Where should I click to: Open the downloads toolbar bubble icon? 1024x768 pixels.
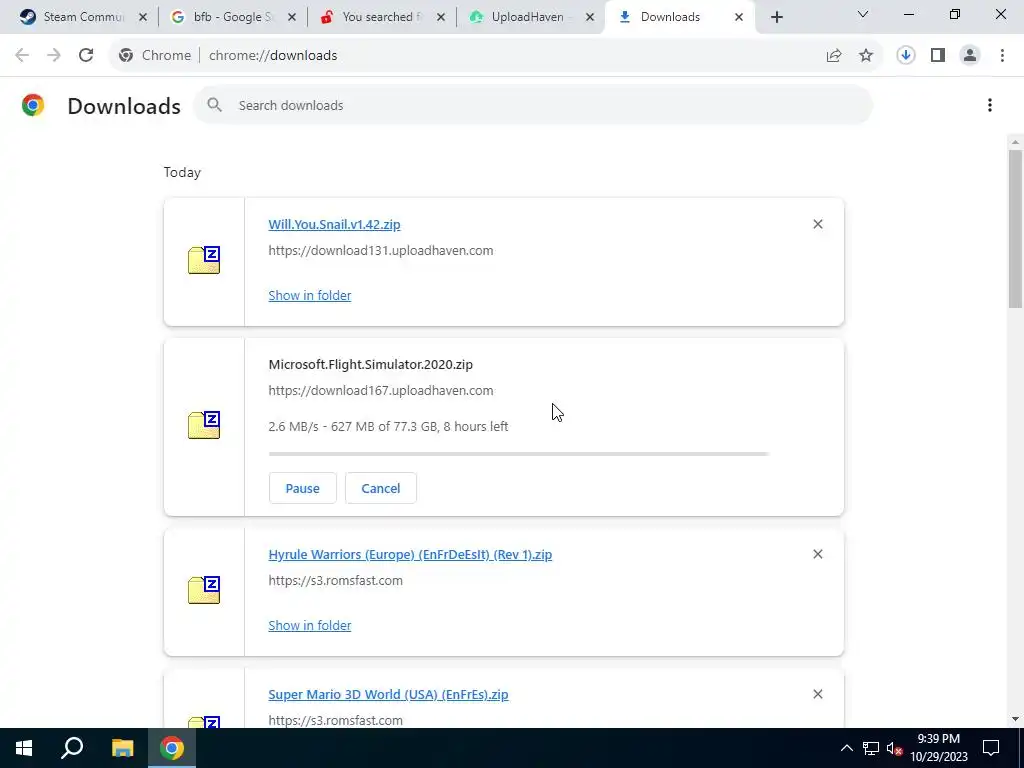(906, 56)
